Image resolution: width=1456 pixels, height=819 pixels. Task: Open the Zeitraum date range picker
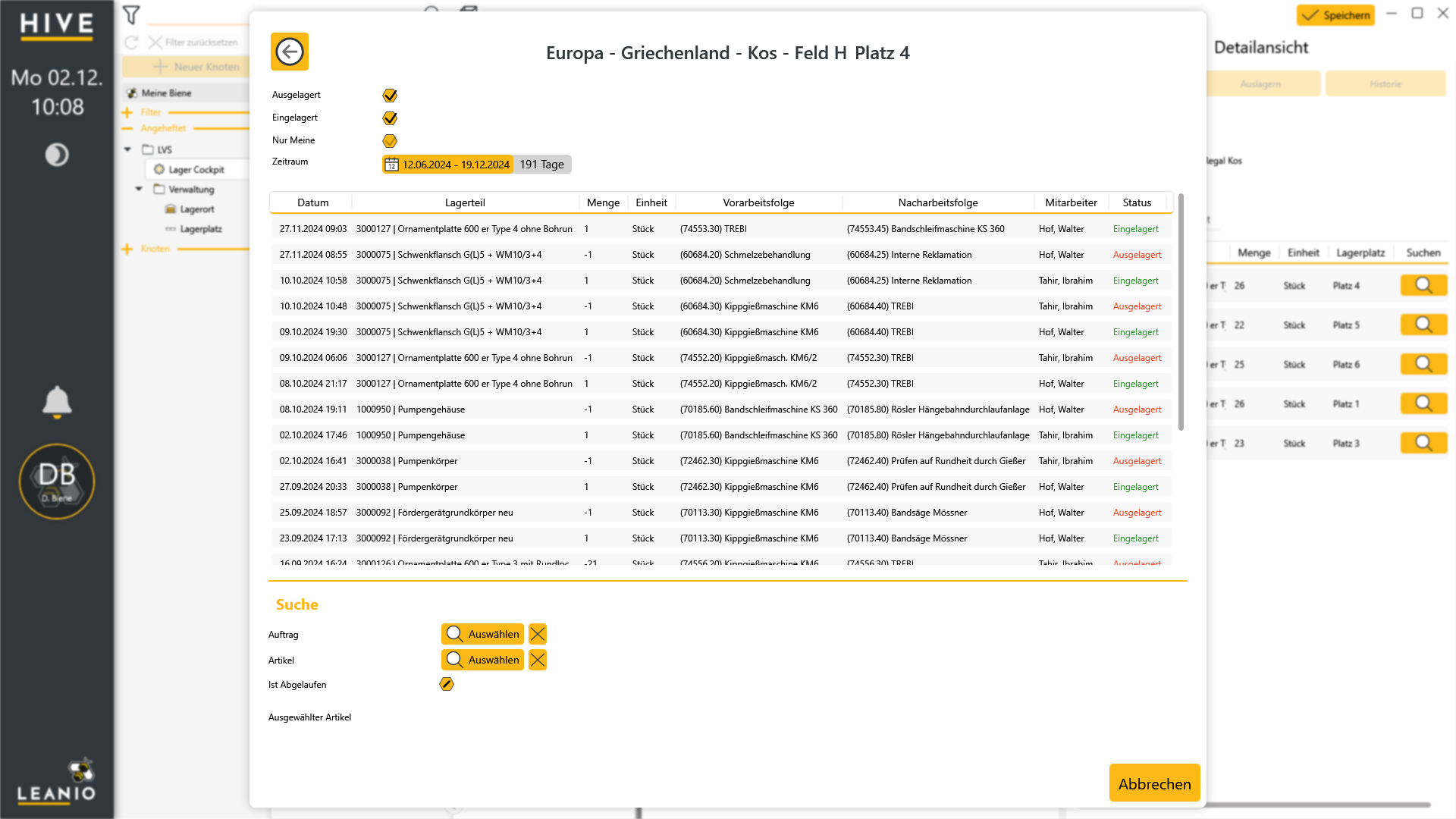coord(447,165)
